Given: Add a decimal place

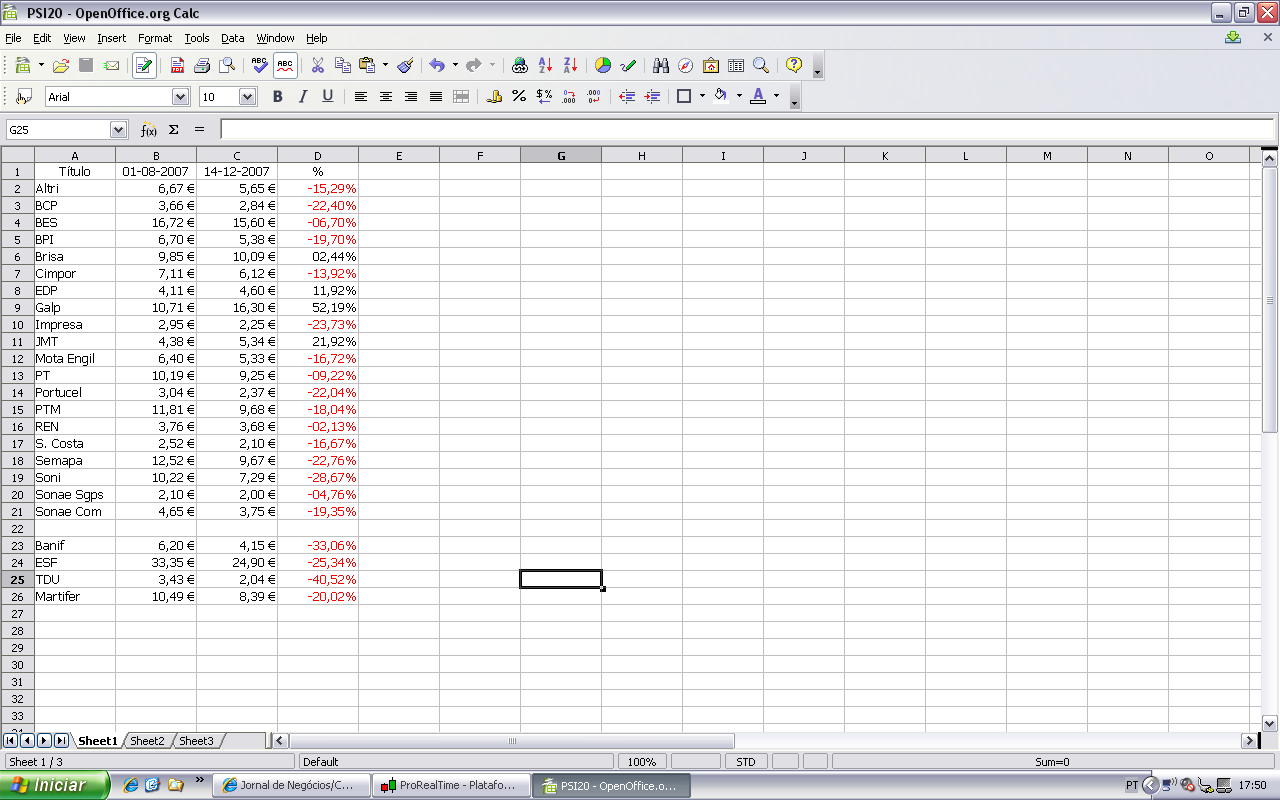Looking at the screenshot, I should click(x=569, y=97).
